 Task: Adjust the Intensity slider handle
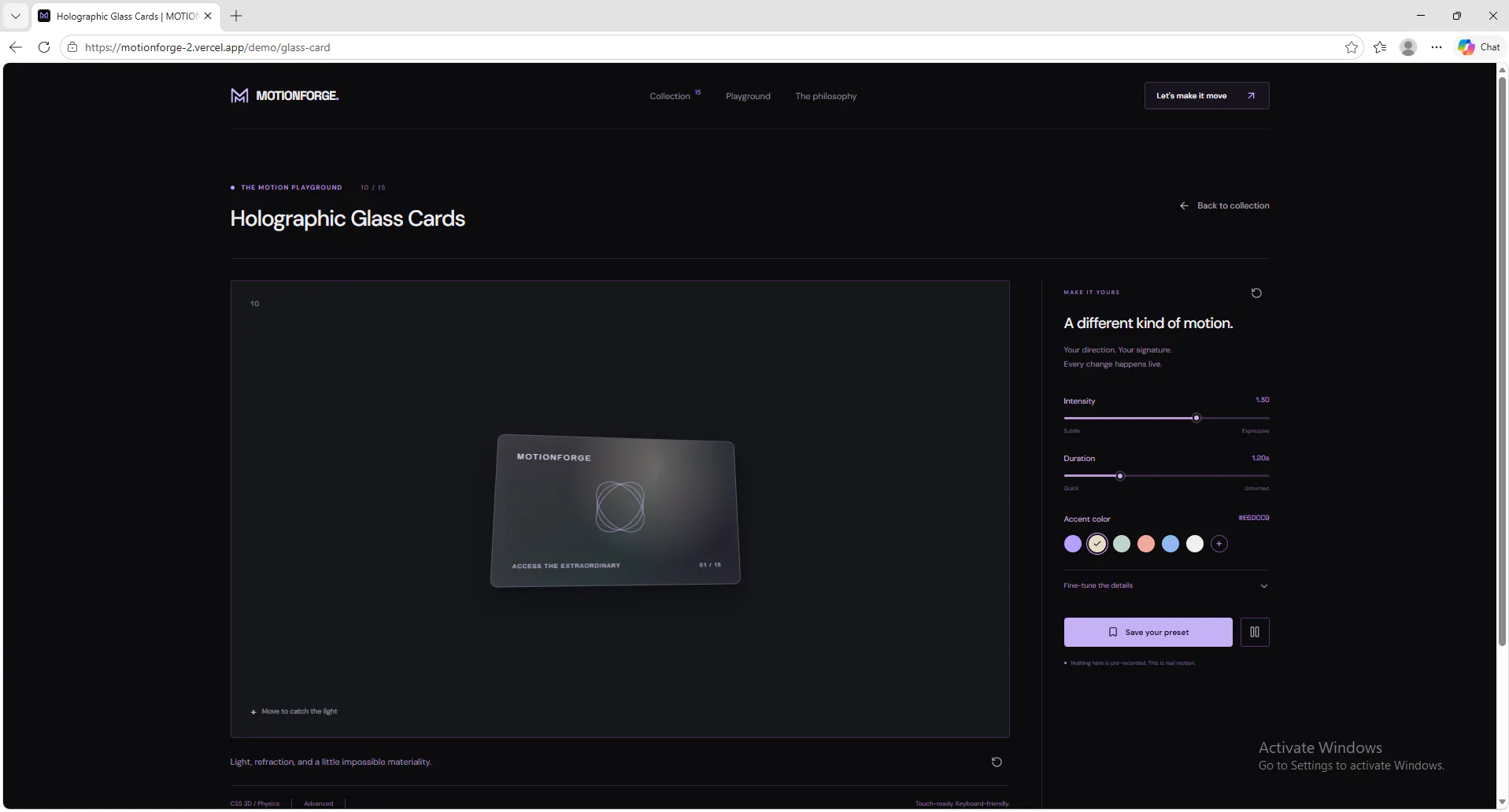tap(1196, 418)
